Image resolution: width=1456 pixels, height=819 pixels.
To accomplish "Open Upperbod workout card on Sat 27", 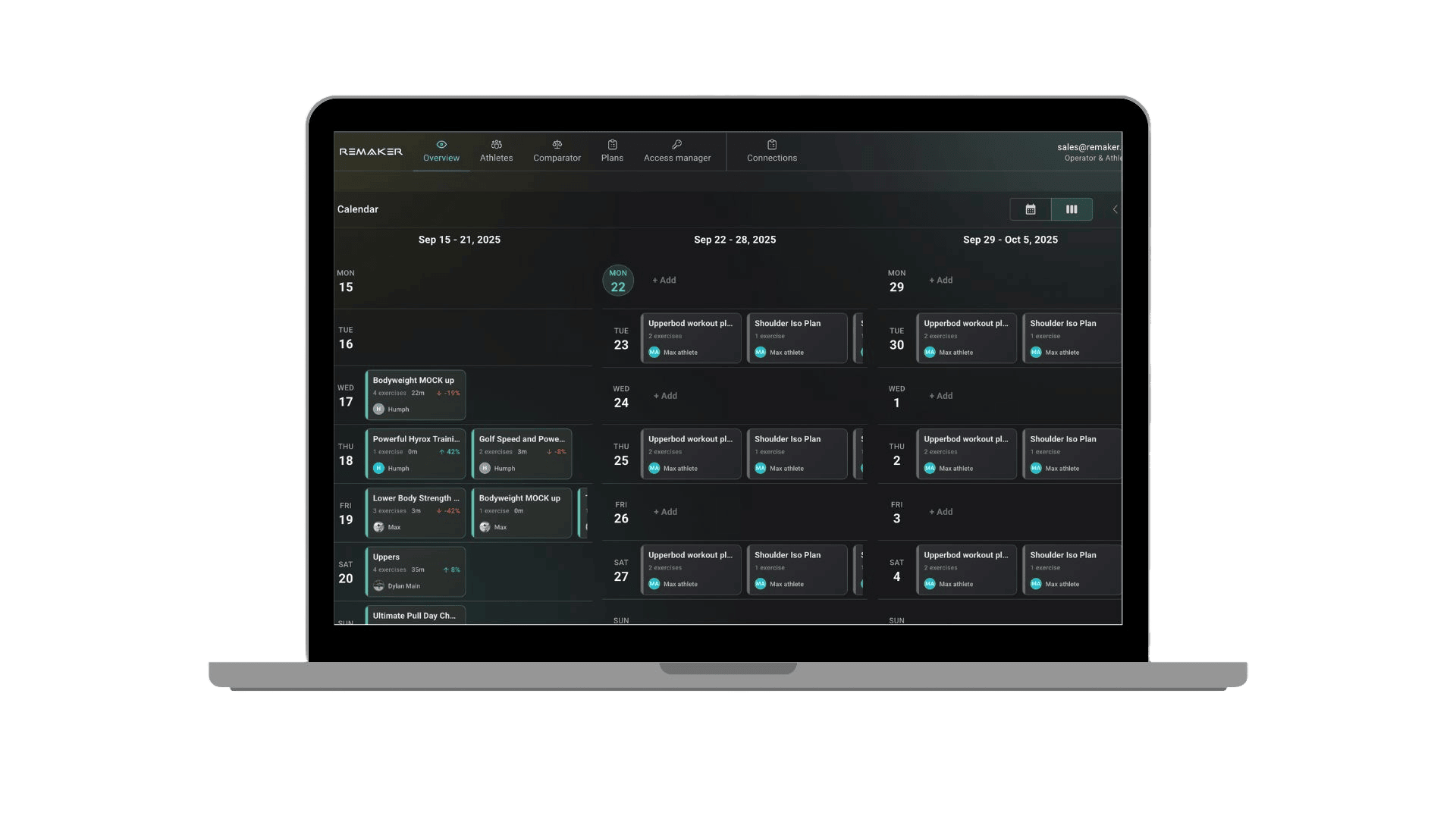I will pyautogui.click(x=691, y=570).
